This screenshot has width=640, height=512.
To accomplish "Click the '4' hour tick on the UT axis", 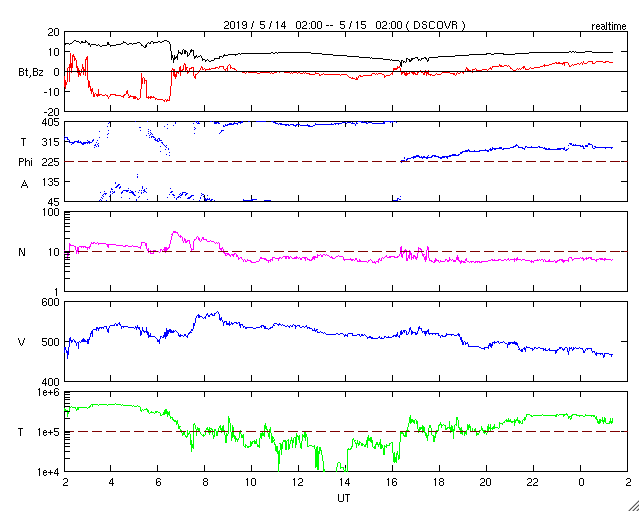I will tap(111, 483).
